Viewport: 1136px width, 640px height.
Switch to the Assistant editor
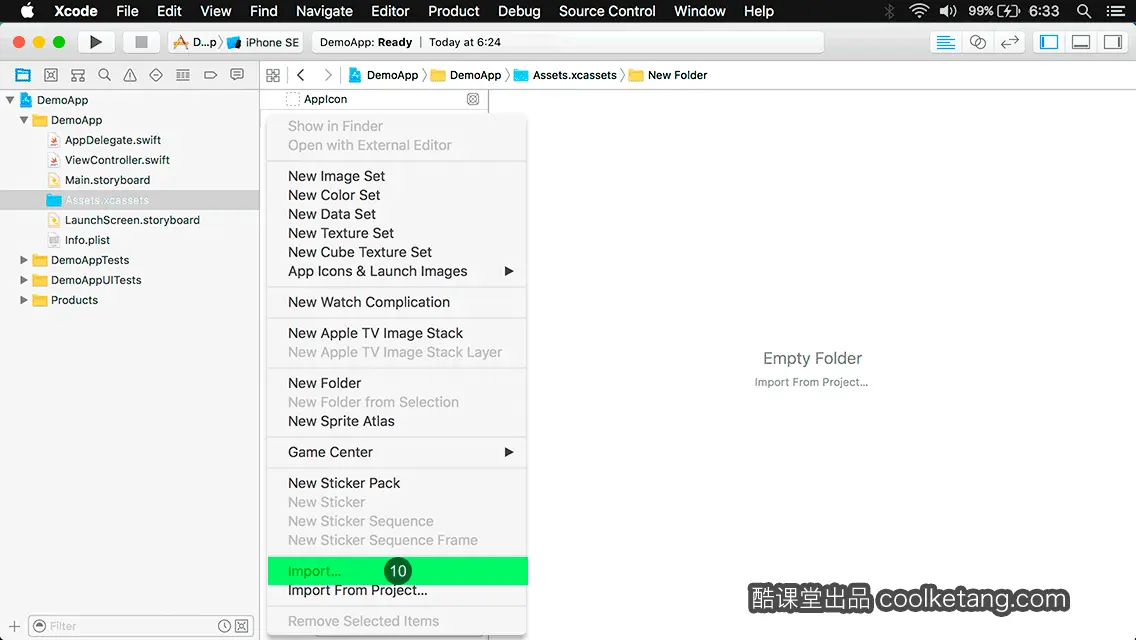point(977,42)
